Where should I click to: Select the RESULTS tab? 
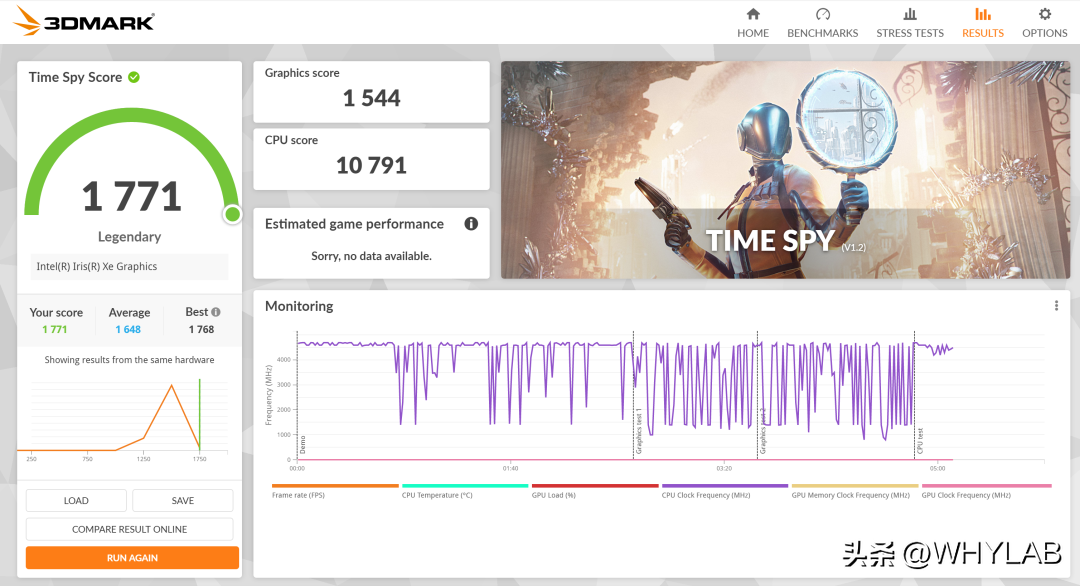(983, 22)
